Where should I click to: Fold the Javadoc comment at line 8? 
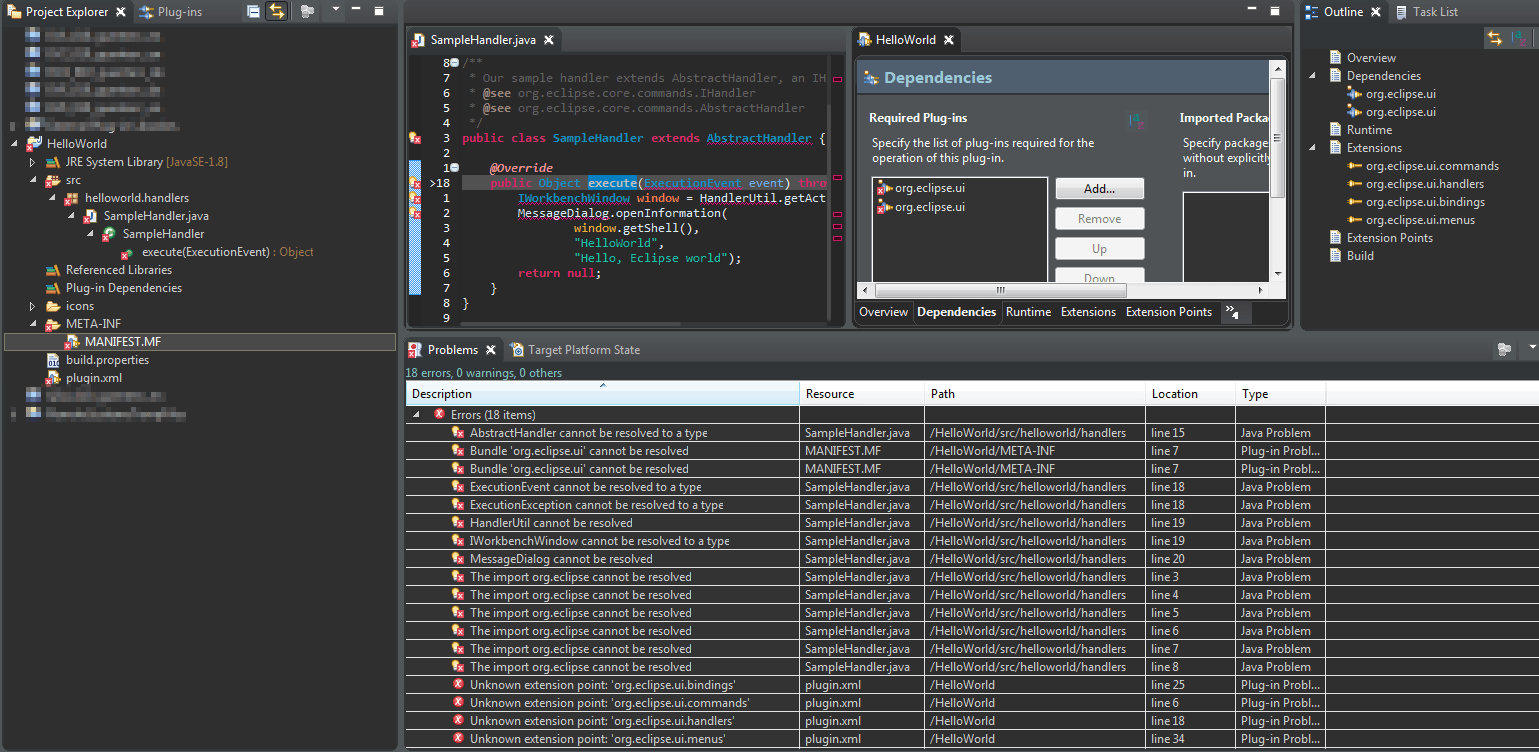(454, 63)
